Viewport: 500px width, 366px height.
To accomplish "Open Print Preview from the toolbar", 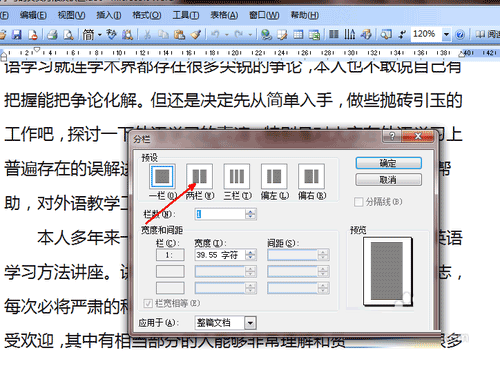I will [68, 34].
